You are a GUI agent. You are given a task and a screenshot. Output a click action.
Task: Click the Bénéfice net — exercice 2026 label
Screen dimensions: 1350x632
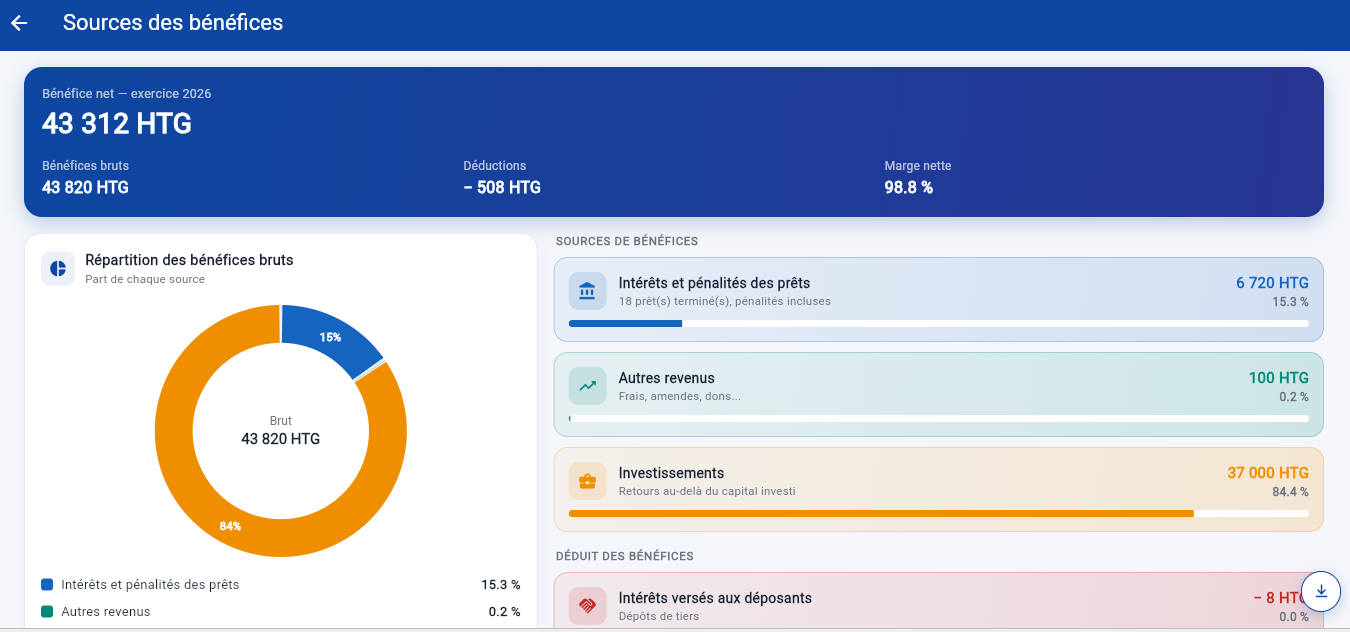coord(127,94)
